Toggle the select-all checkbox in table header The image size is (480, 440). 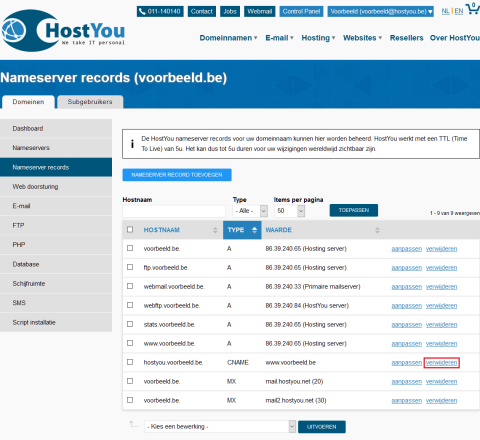point(130,229)
